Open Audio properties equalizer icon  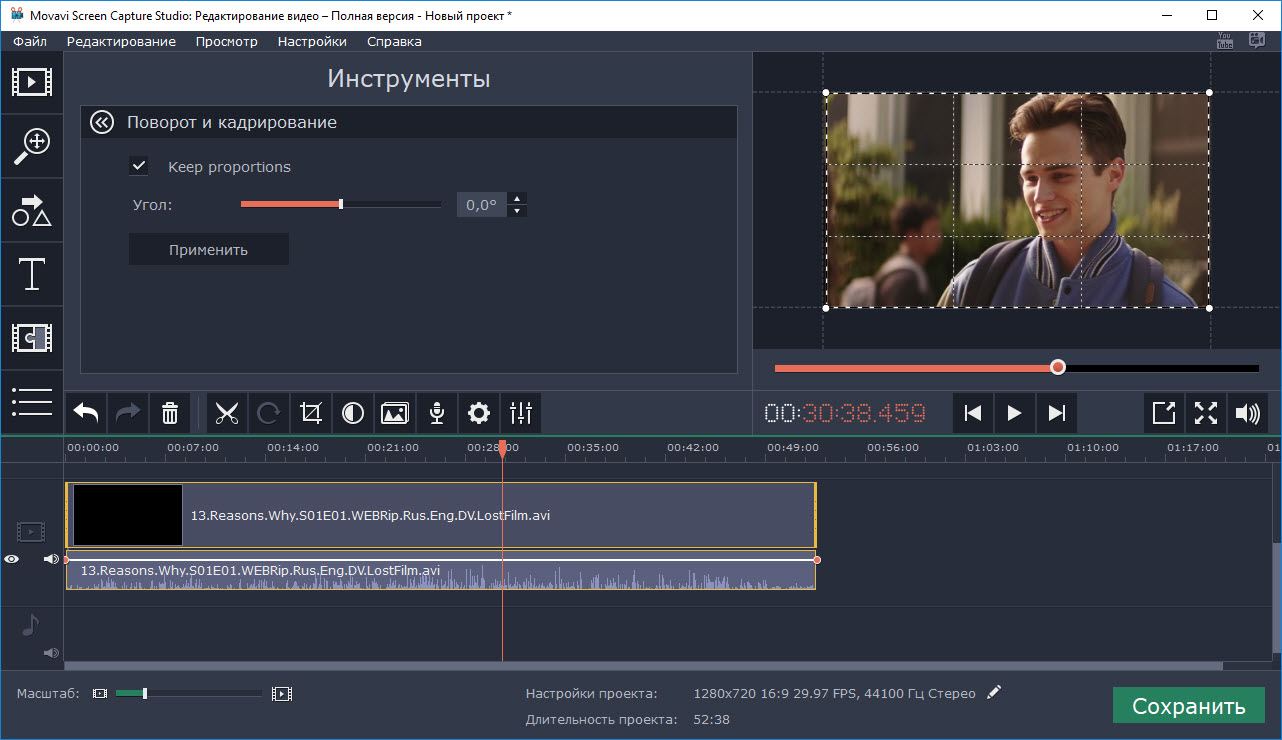point(521,413)
